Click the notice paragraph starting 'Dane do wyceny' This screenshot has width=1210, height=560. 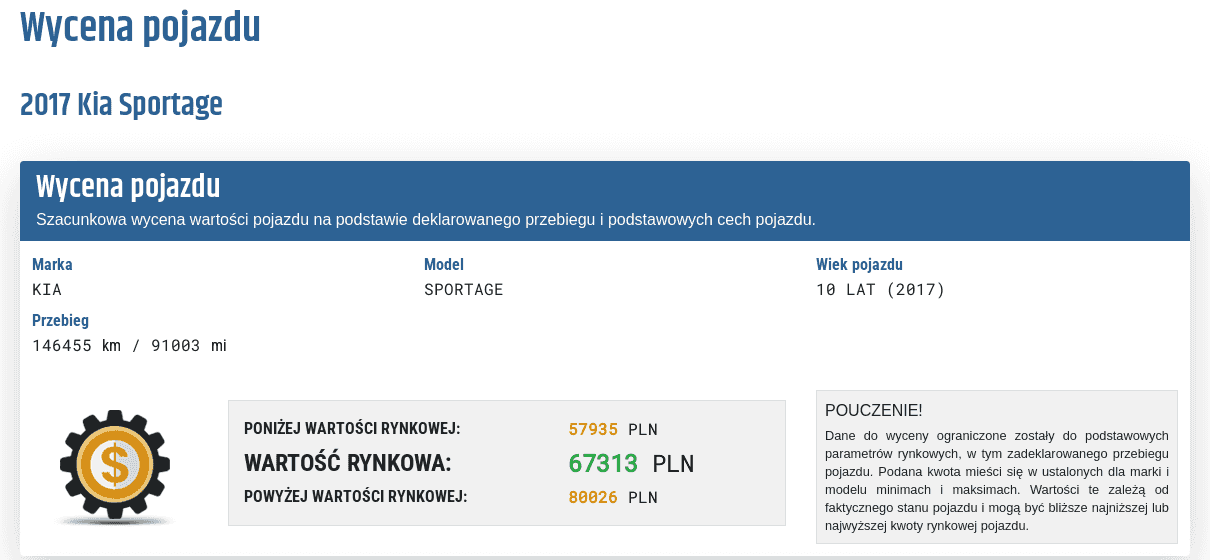click(997, 480)
